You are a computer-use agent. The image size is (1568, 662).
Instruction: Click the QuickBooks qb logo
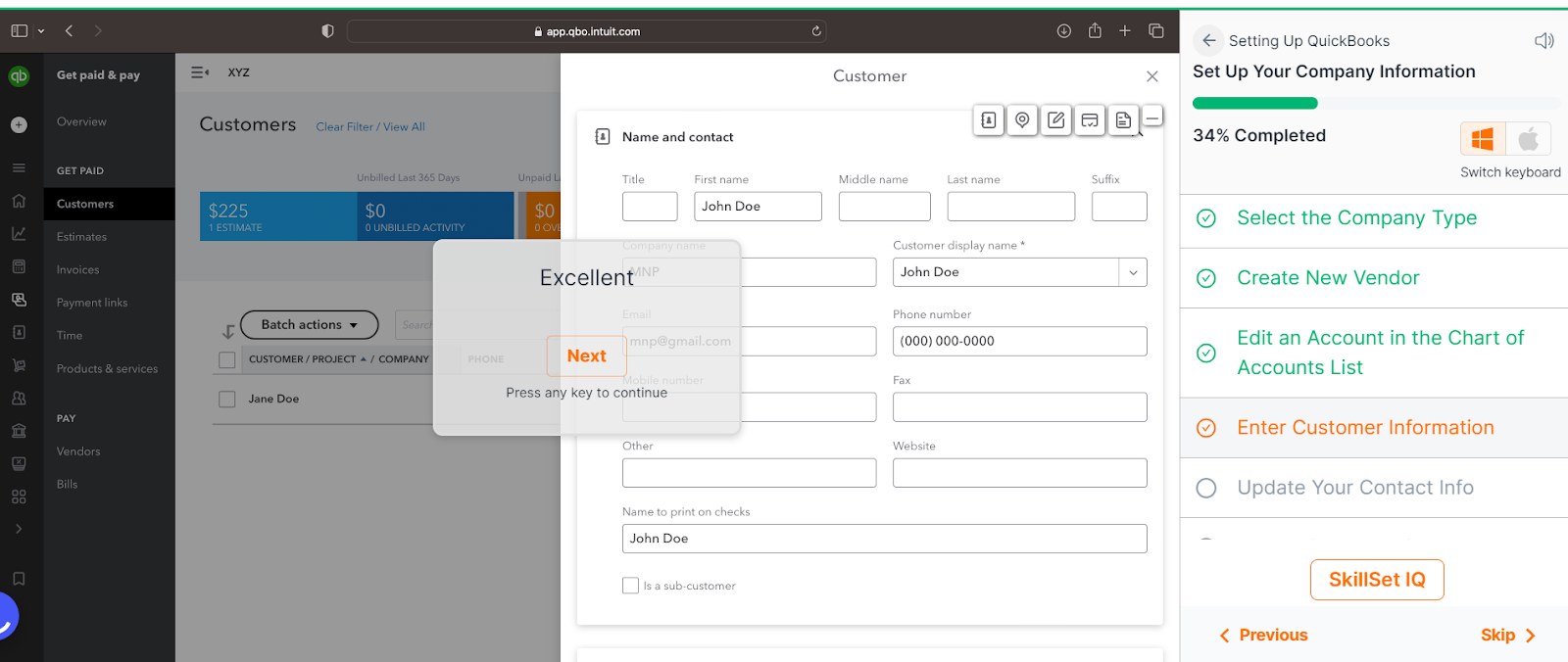click(x=19, y=76)
